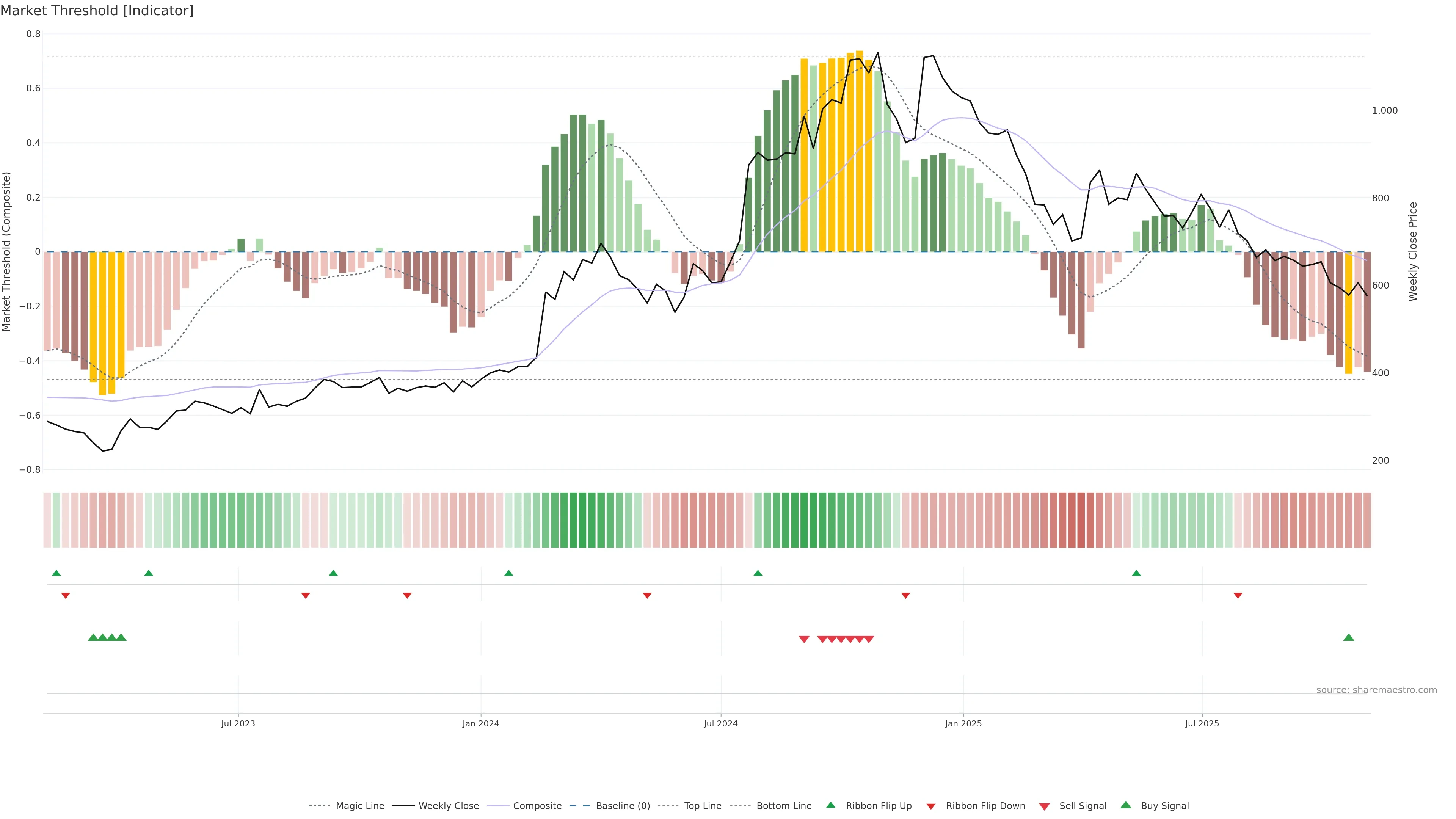
Task: Hide the Composite line via legend
Action: coord(537,806)
